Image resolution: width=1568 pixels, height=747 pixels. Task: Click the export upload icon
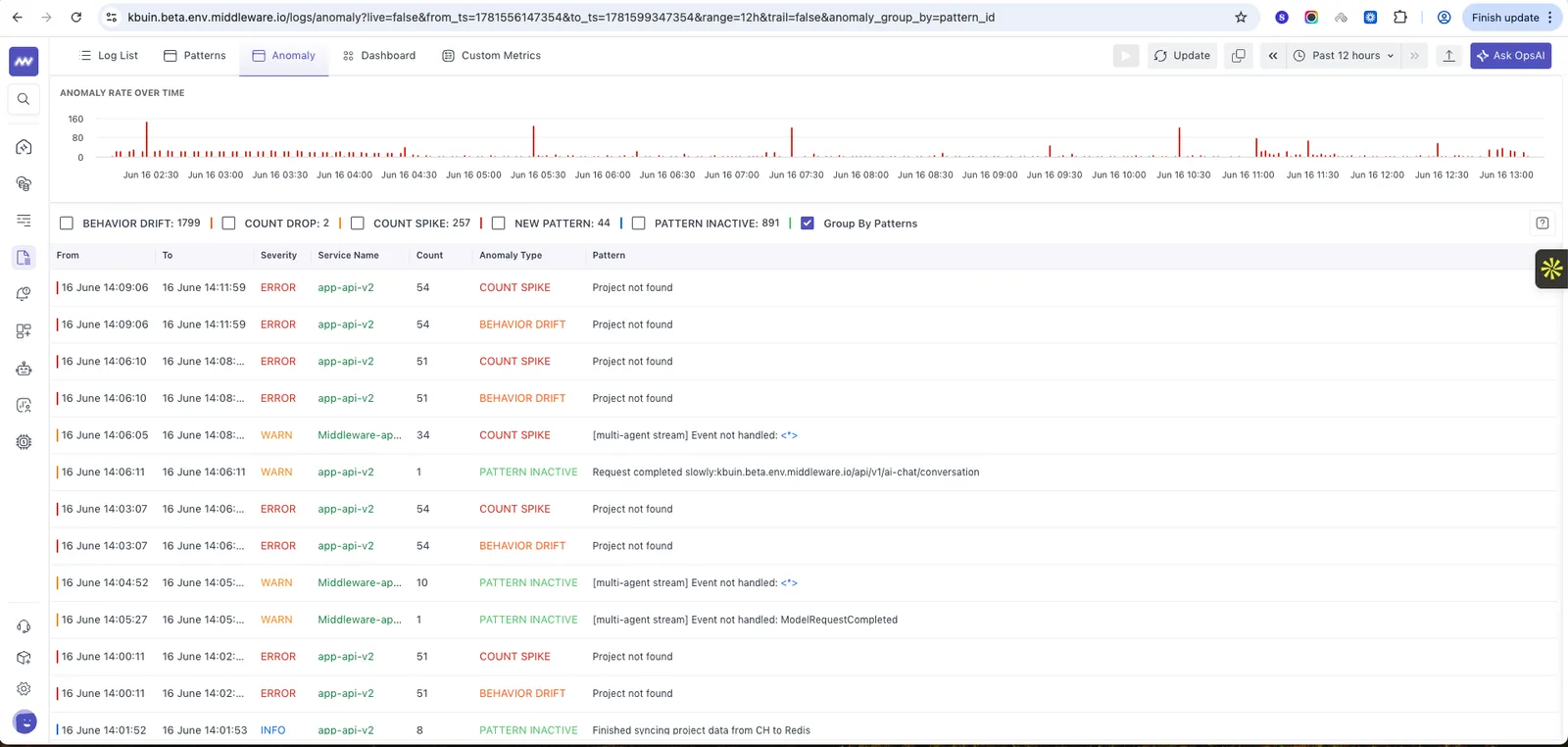point(1449,56)
